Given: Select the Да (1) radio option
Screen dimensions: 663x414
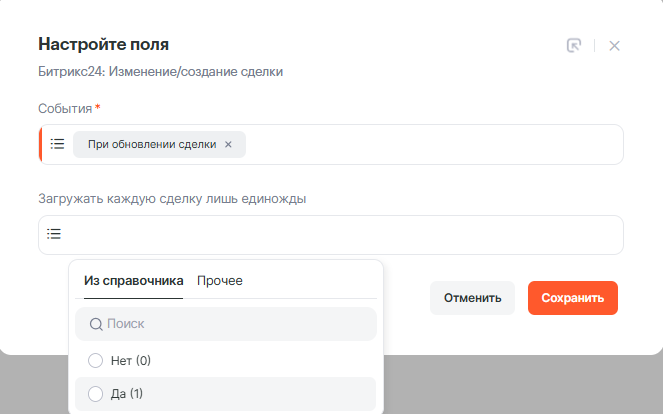Looking at the screenshot, I should click(96, 394).
